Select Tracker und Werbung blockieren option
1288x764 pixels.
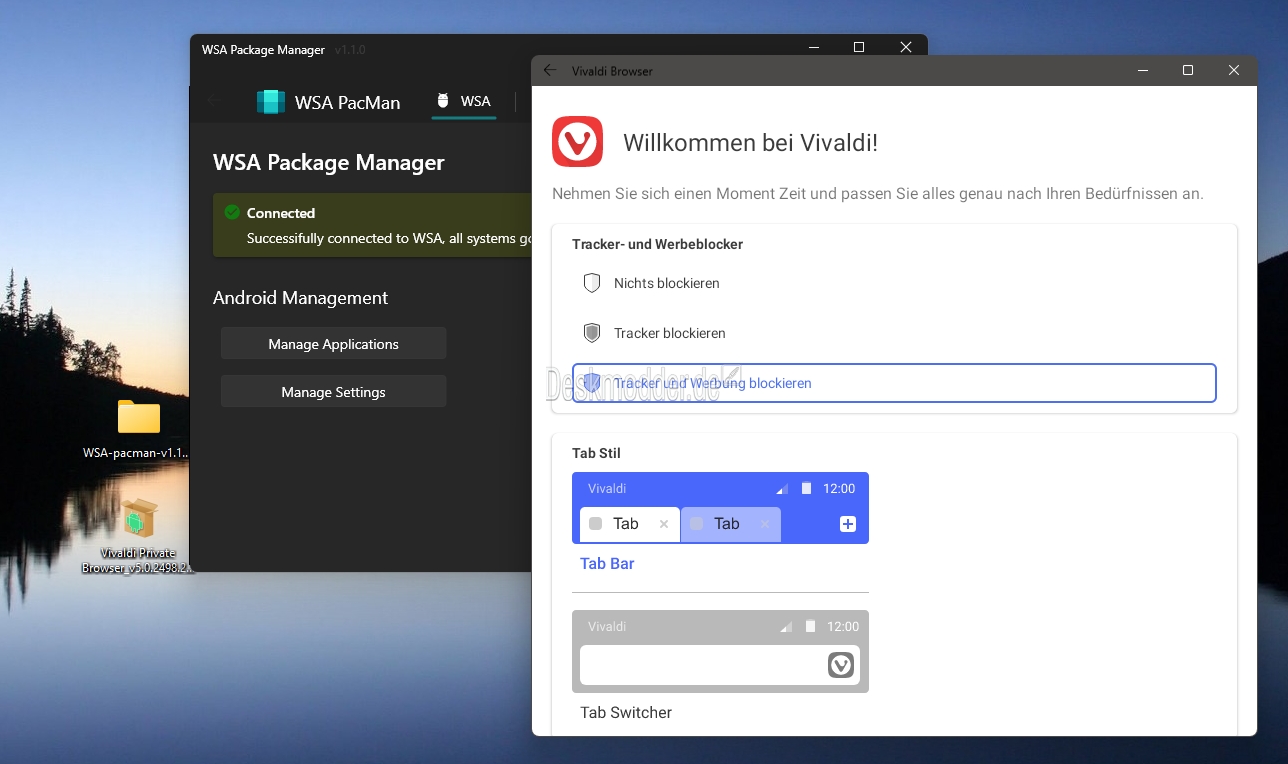point(894,383)
